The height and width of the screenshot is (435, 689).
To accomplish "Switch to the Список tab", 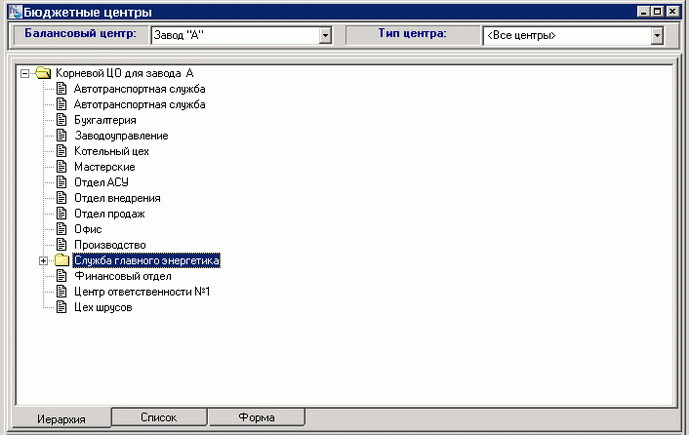I will pos(159,417).
